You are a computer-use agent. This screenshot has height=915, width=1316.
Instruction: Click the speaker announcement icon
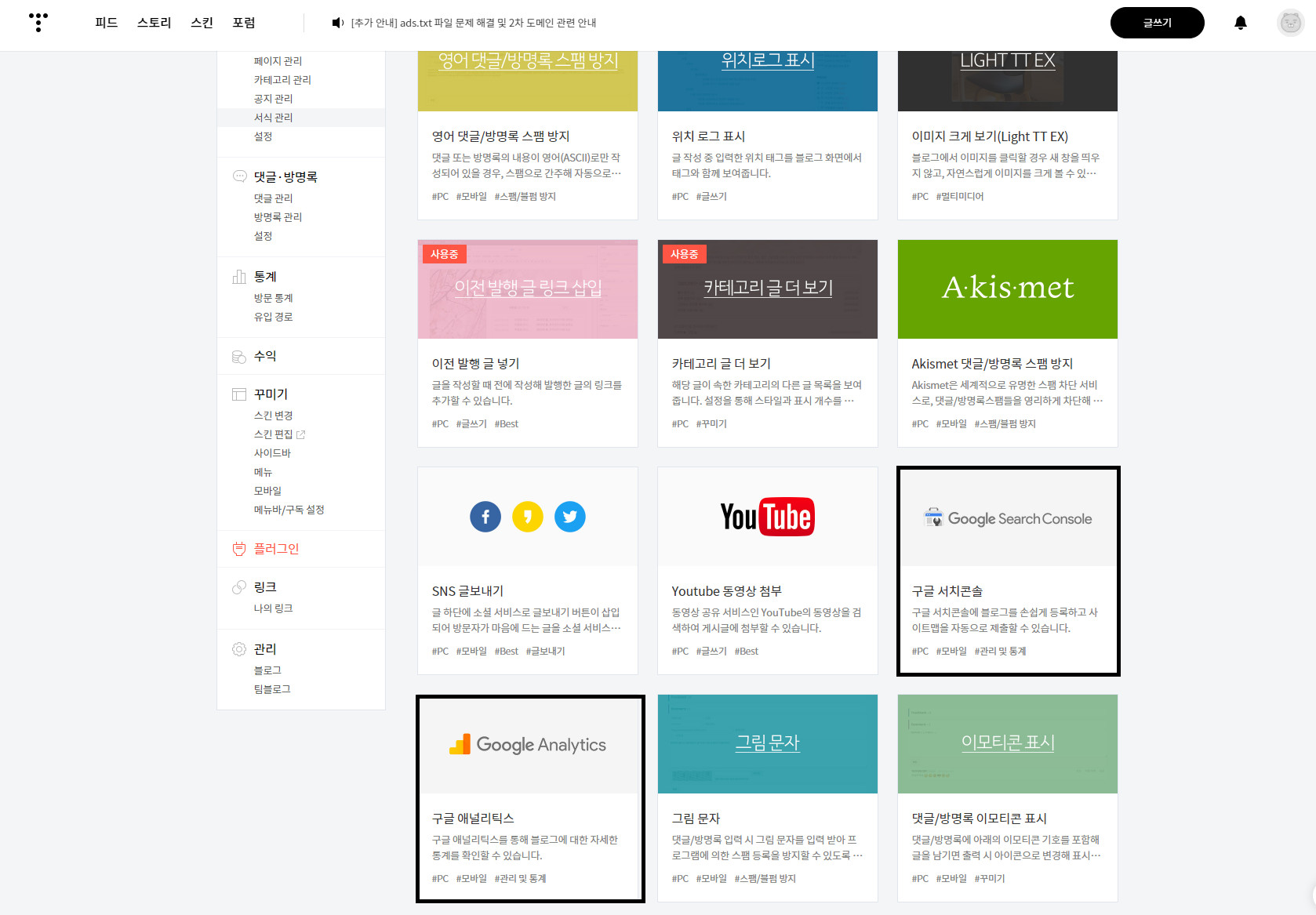[x=338, y=23]
